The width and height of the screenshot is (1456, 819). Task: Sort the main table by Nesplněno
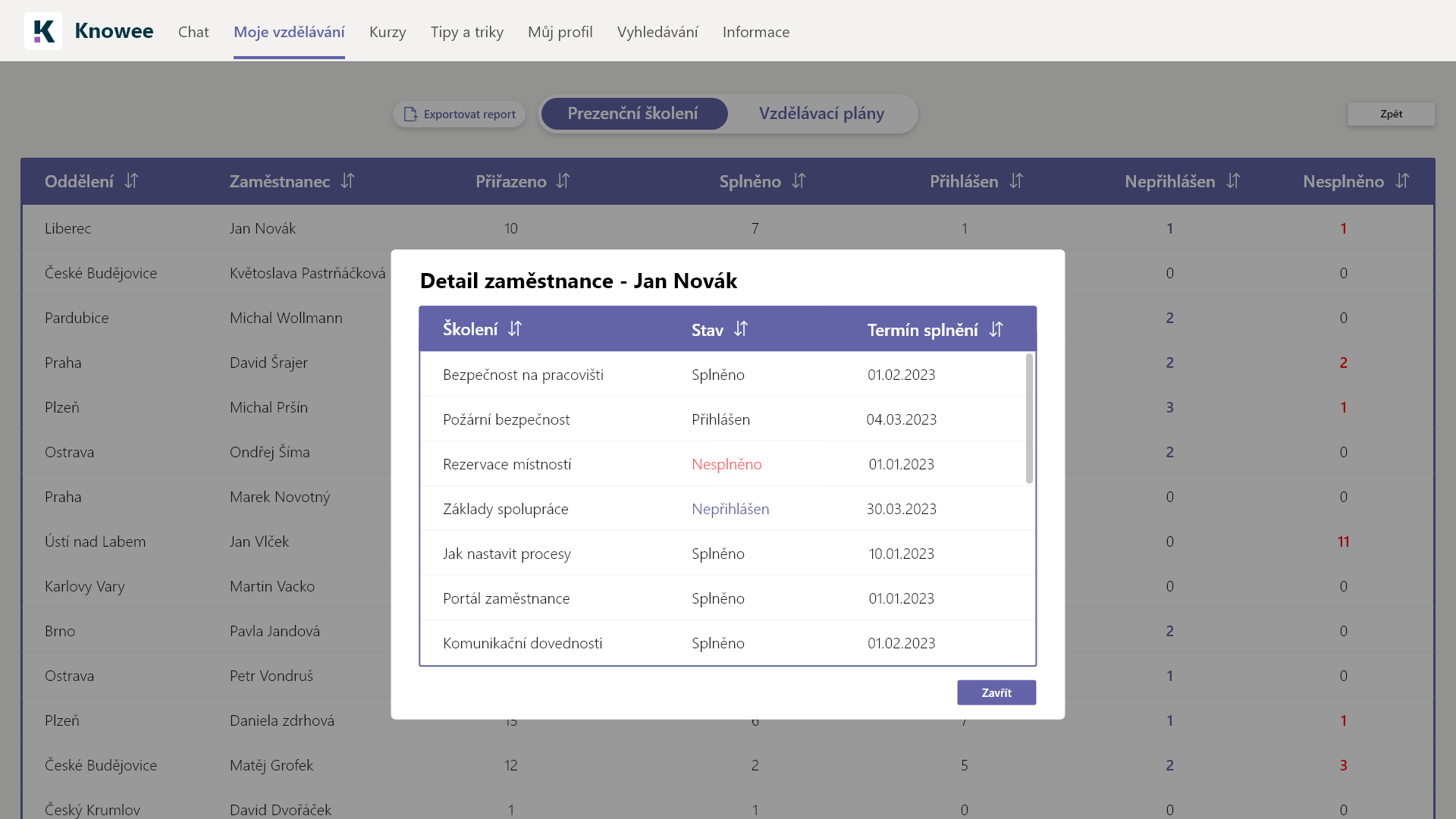(x=1402, y=181)
